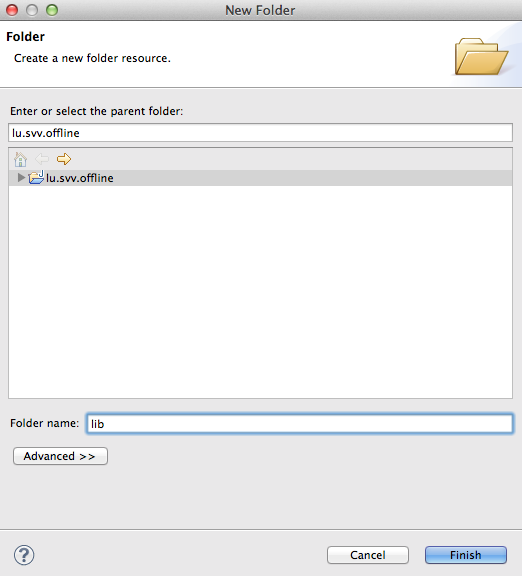
Task: Focus the parent folder path field
Action: click(x=260, y=133)
